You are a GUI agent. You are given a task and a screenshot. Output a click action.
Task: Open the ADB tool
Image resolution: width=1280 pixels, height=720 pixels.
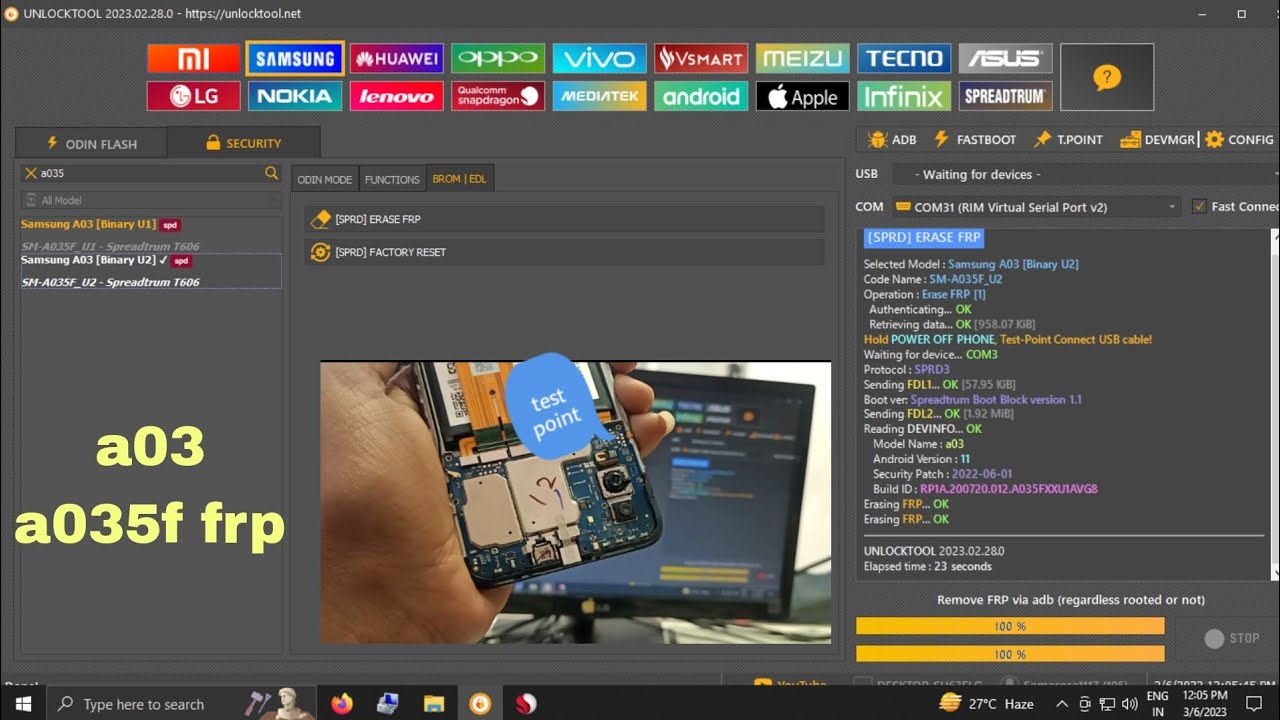coord(893,140)
